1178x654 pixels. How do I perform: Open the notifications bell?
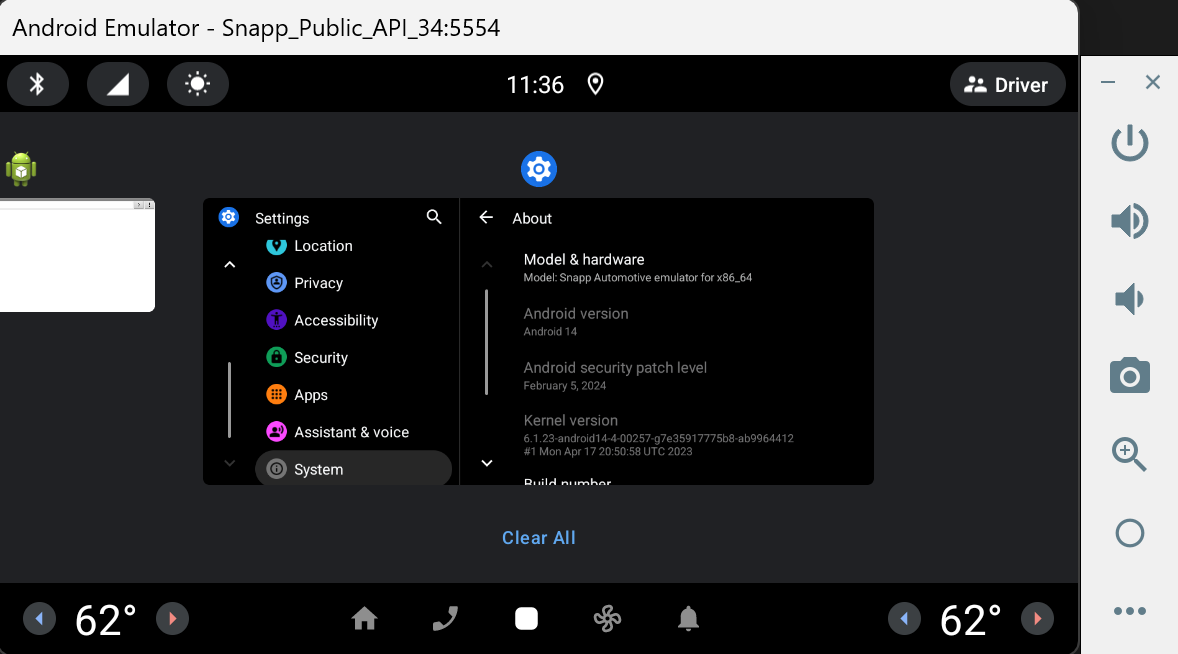(688, 619)
